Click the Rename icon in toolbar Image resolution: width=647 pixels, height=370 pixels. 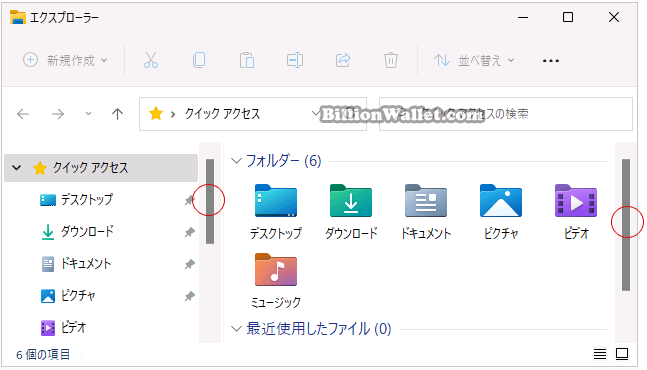click(x=295, y=60)
